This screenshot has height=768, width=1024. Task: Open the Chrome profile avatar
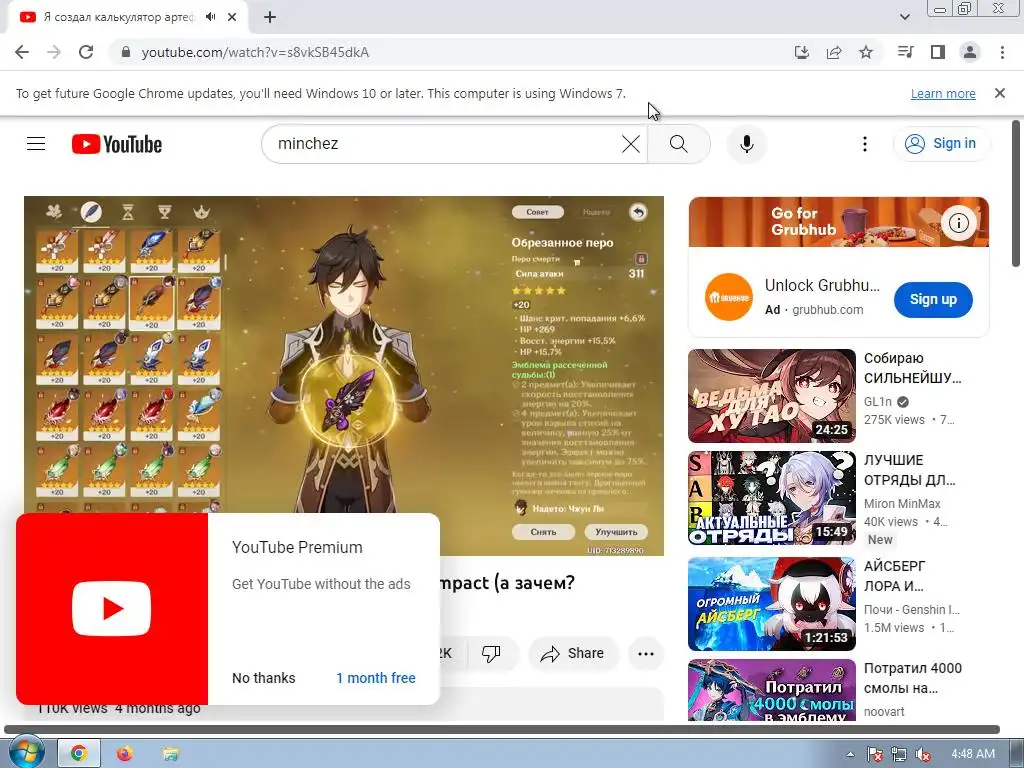970,52
